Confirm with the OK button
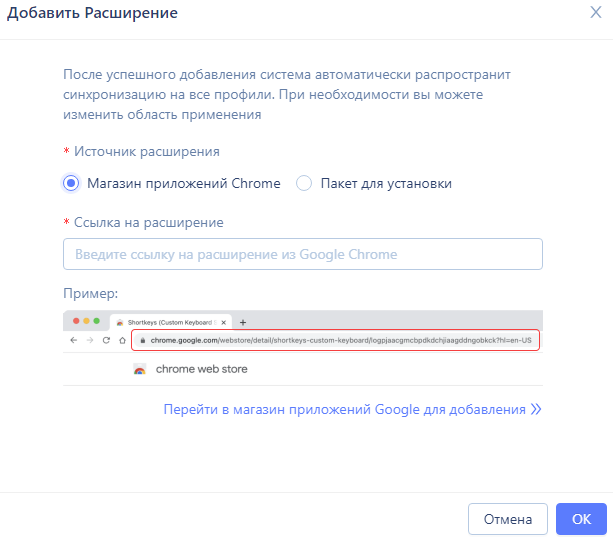The image size is (613, 540). [581, 519]
